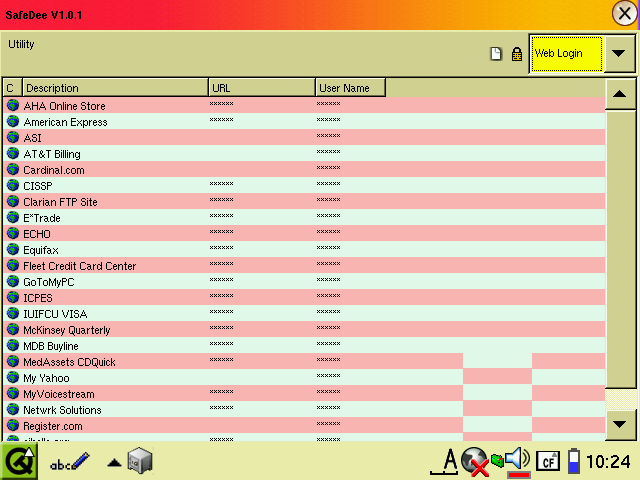Click globe icon beside Equifax
This screenshot has height=480, width=640.
point(13,249)
